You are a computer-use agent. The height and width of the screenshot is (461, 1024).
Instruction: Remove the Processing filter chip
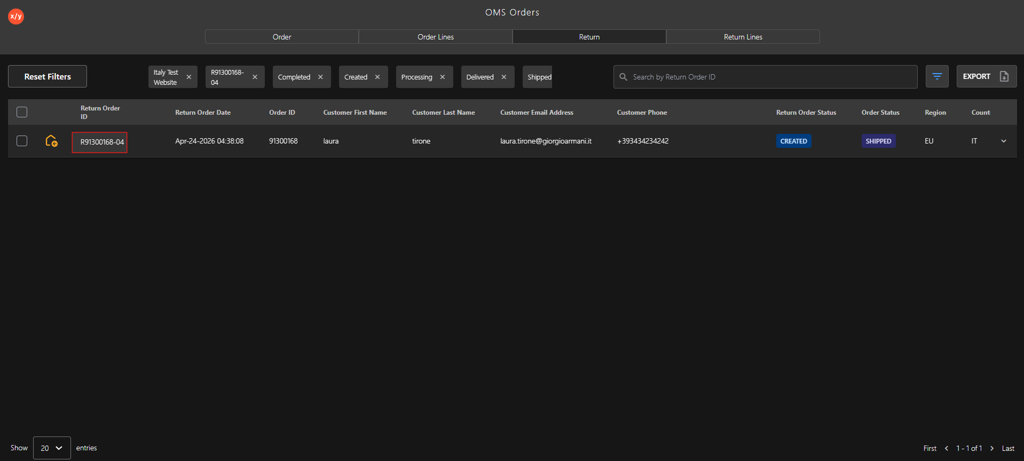[442, 77]
